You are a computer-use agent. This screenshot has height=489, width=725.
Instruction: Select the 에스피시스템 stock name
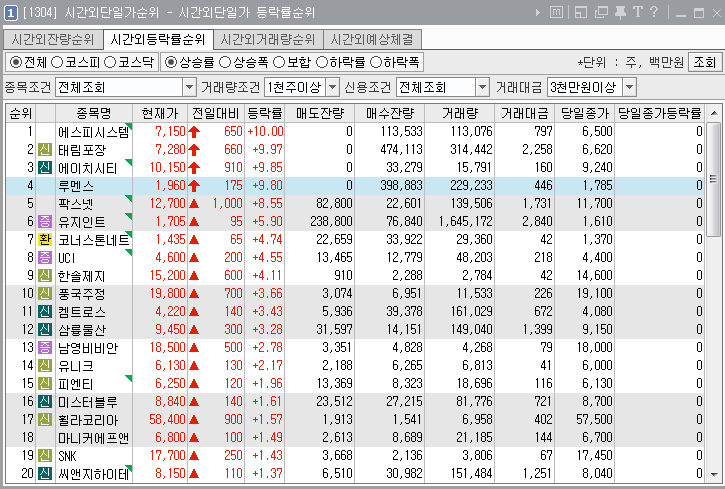tap(93, 132)
